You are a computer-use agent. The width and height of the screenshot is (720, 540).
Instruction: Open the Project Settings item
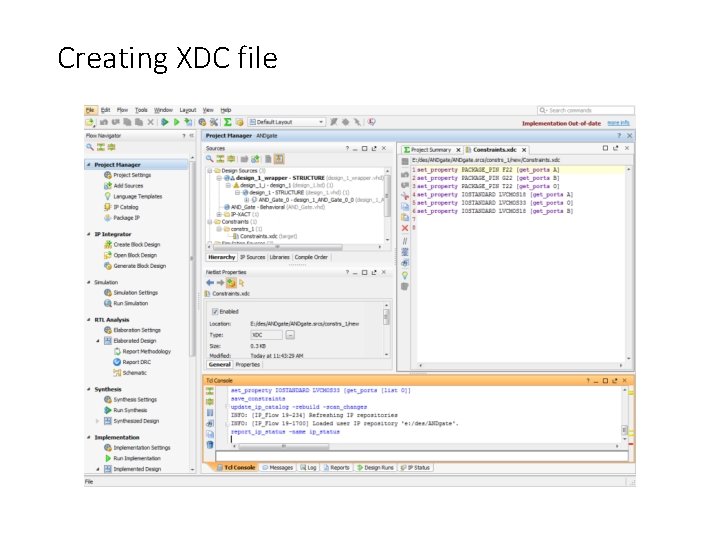pyautogui.click(x=132, y=175)
